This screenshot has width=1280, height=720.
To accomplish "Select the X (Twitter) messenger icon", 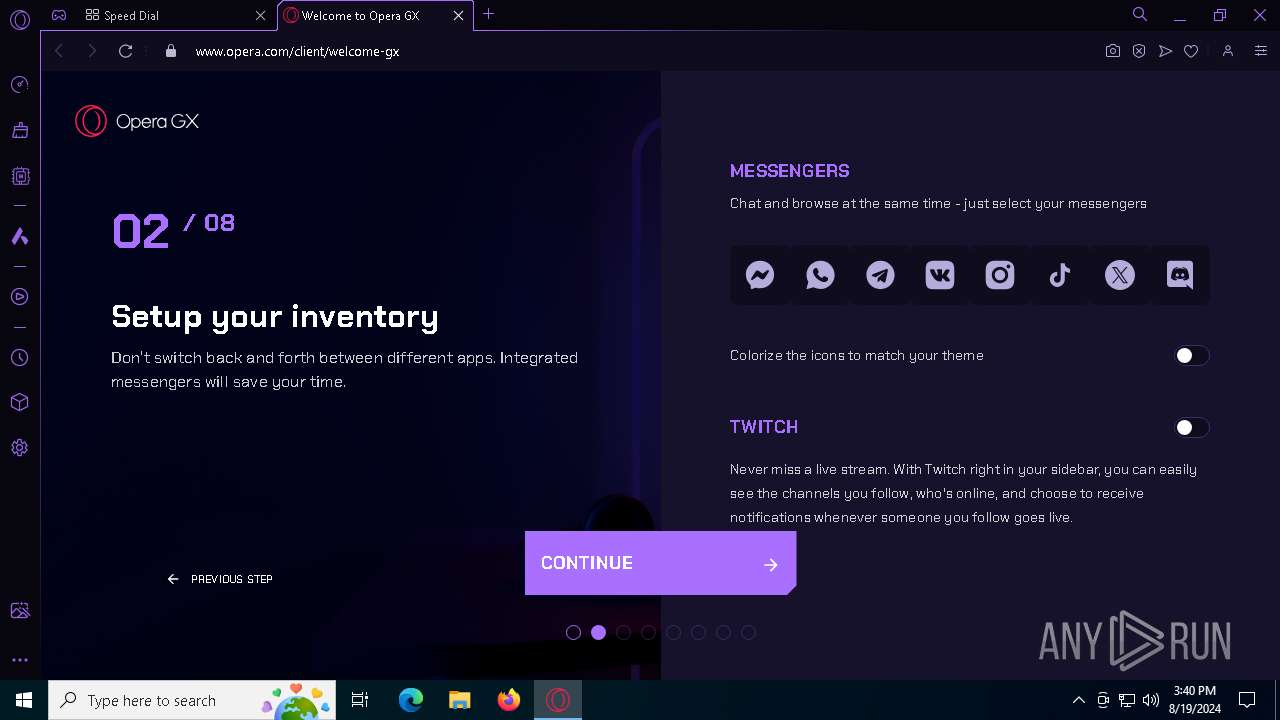I will click(1120, 275).
